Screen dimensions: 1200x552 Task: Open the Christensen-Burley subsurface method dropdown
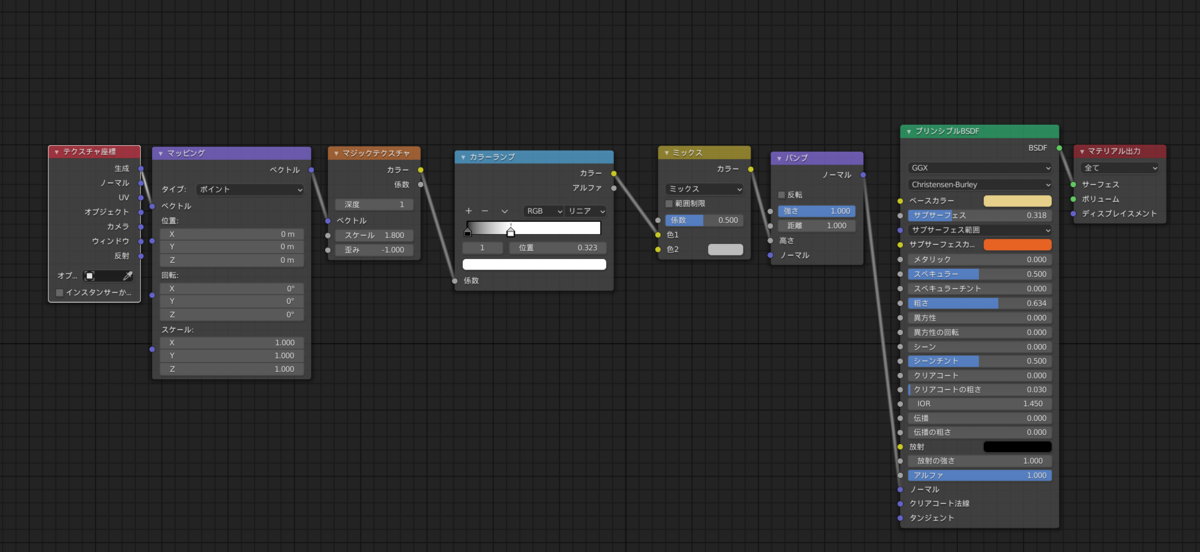tap(980, 184)
